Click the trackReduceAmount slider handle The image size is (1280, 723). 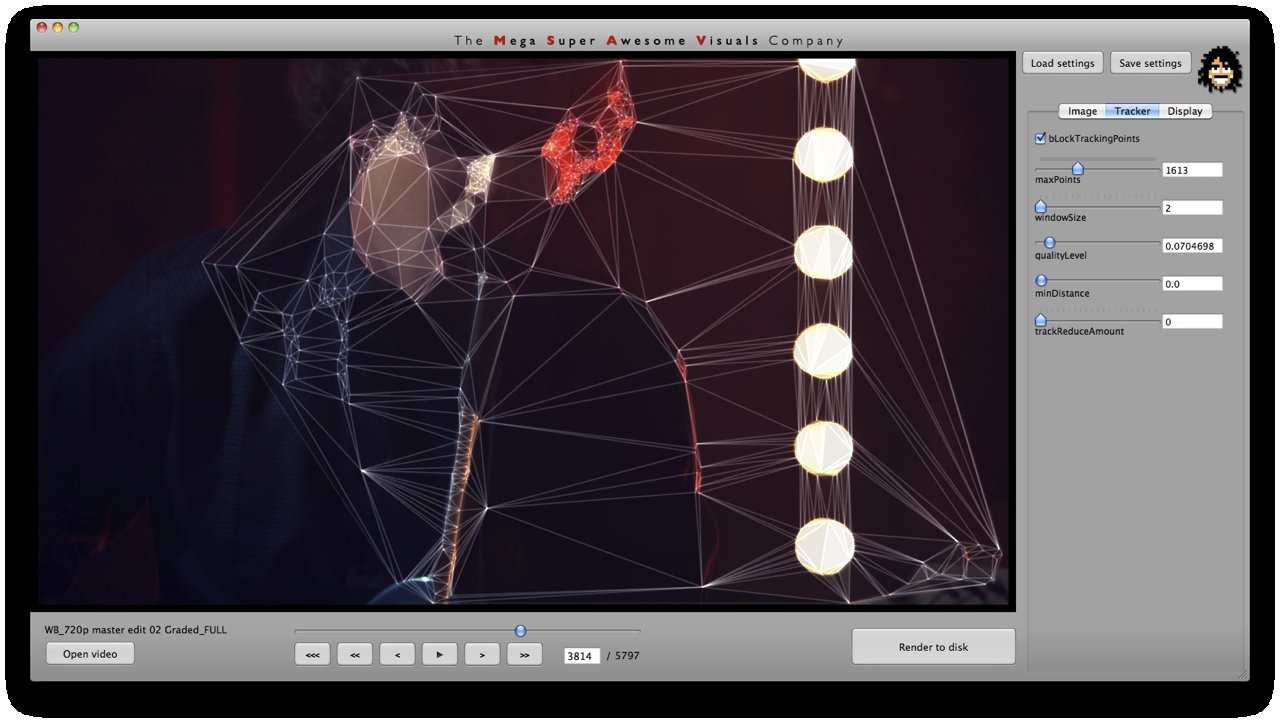(x=1040, y=320)
